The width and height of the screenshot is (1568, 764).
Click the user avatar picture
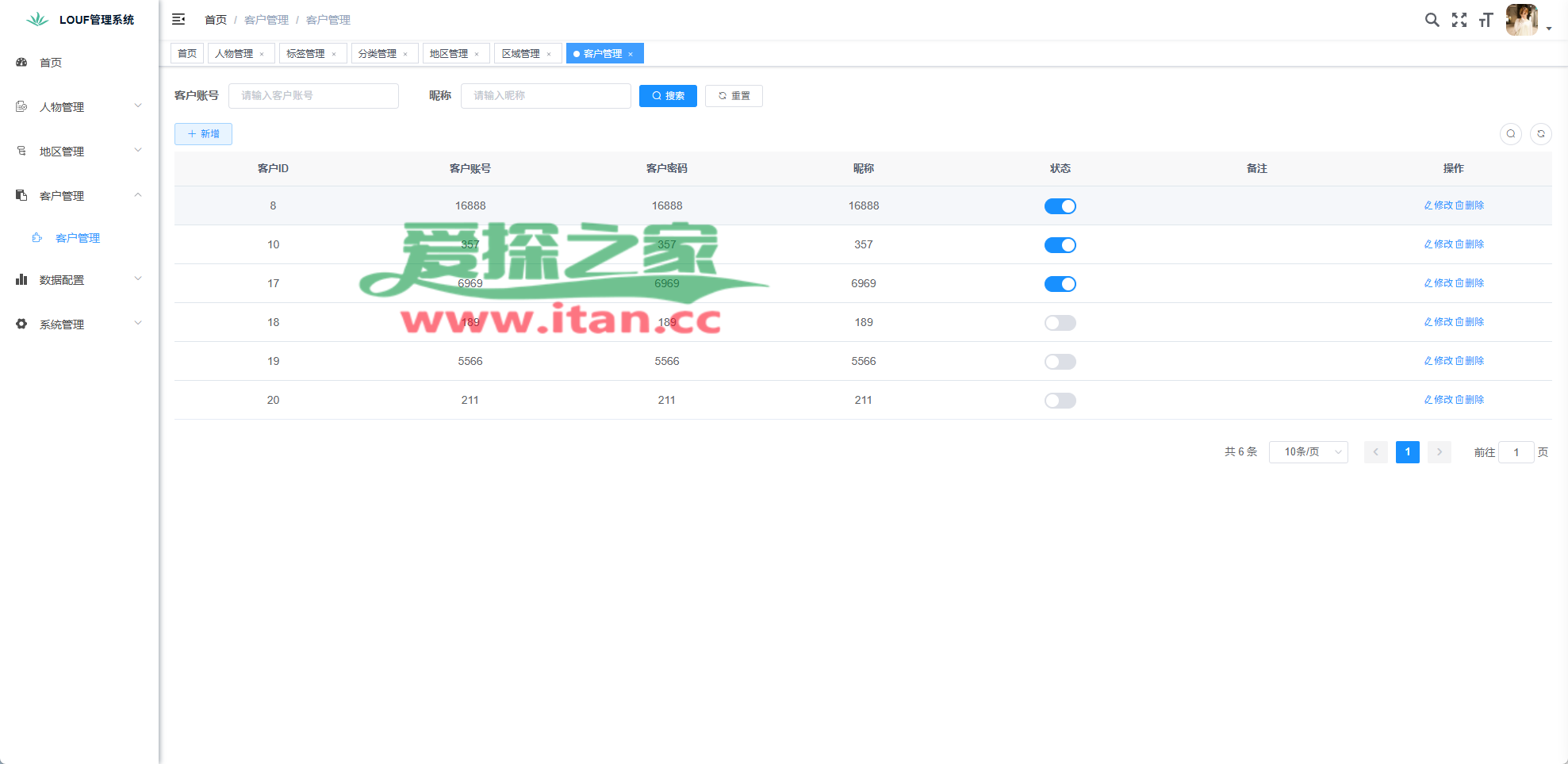click(x=1520, y=20)
